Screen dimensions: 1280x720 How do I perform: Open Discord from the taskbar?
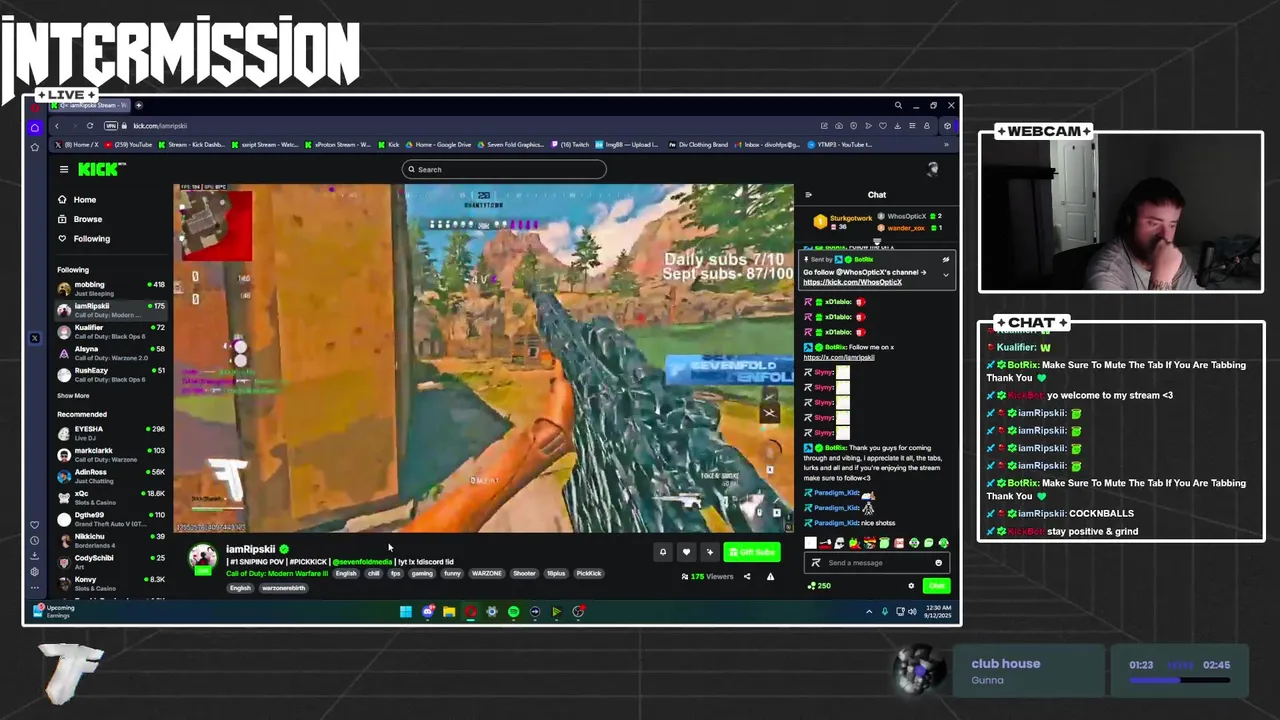pos(428,611)
